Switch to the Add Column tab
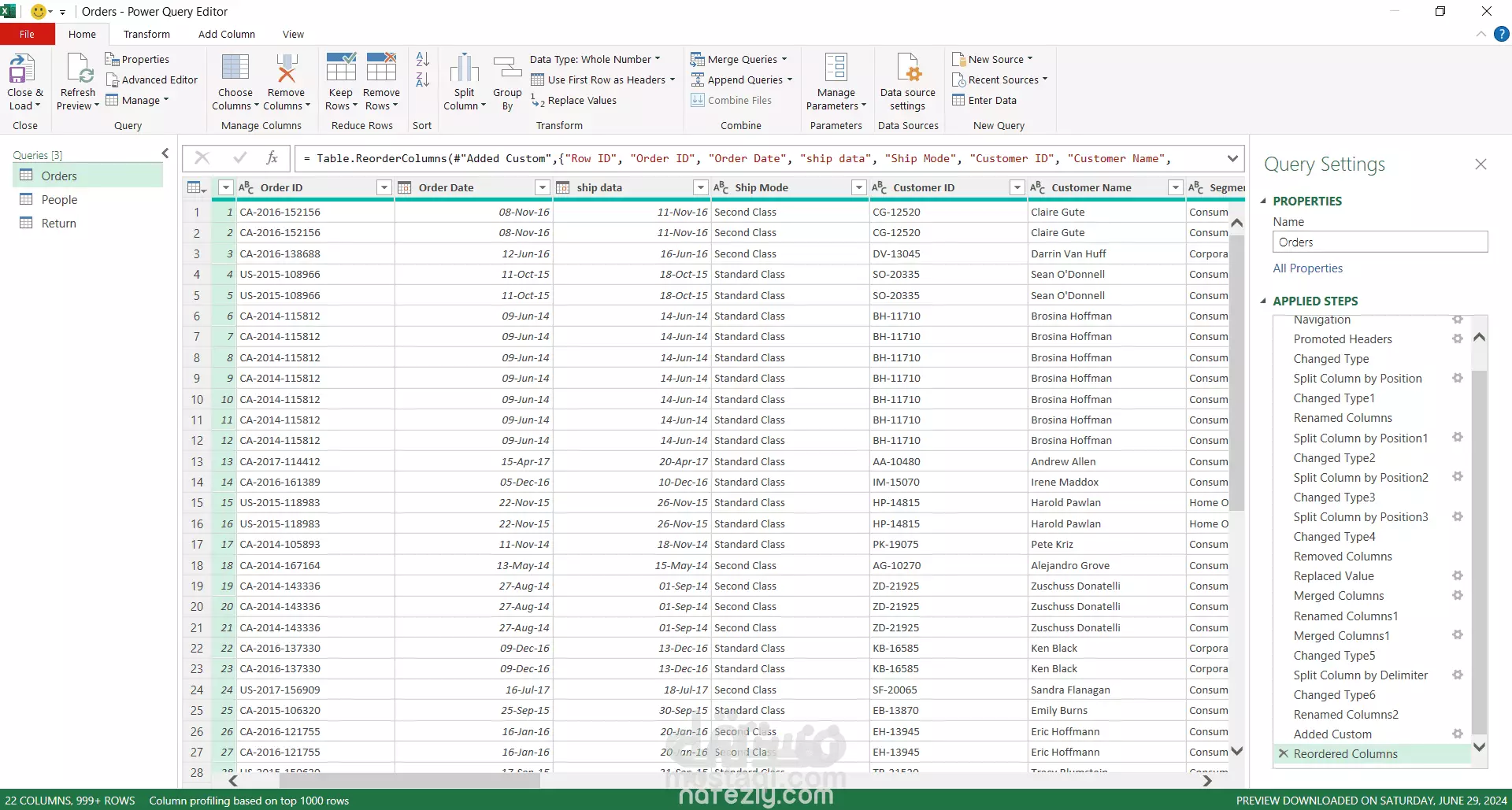Image resolution: width=1512 pixels, height=810 pixels. (227, 34)
